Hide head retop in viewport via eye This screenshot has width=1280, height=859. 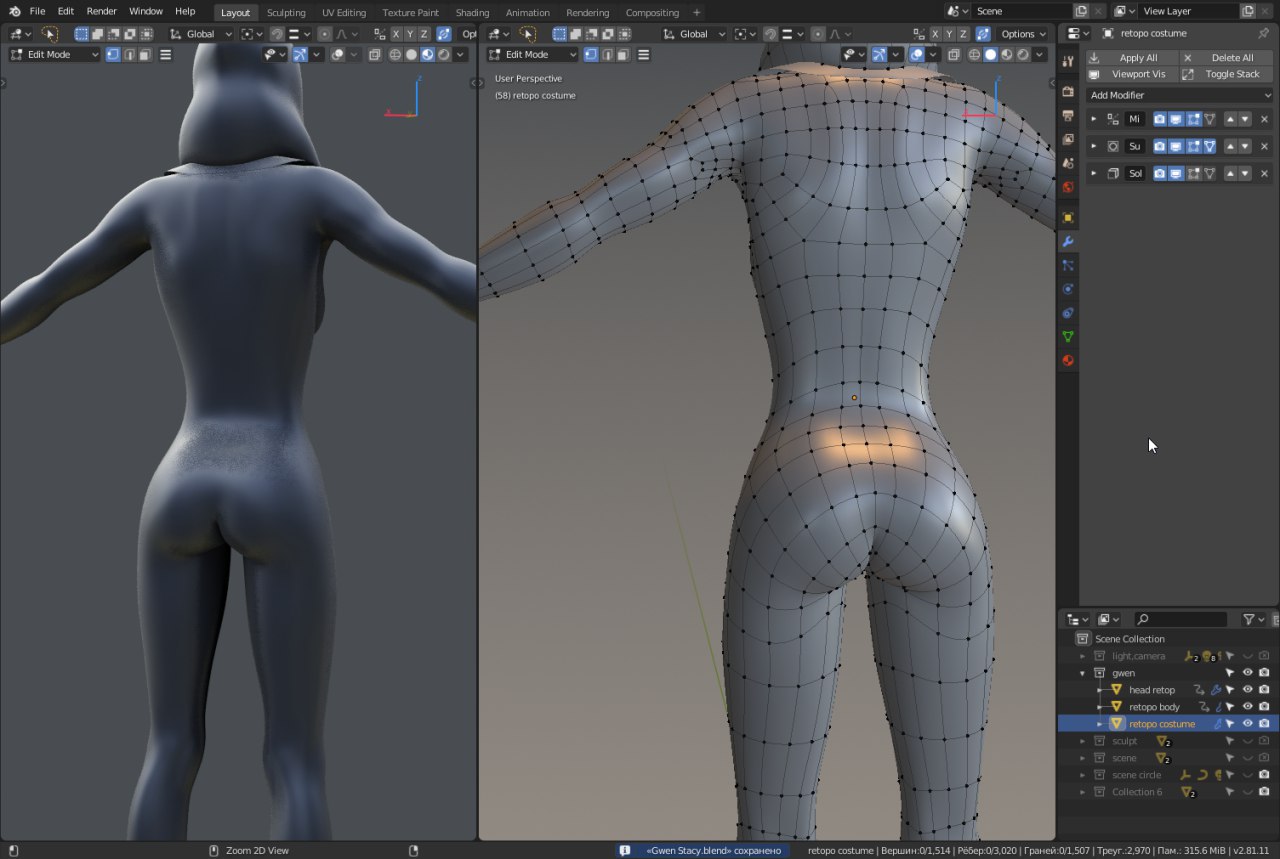[1247, 690]
